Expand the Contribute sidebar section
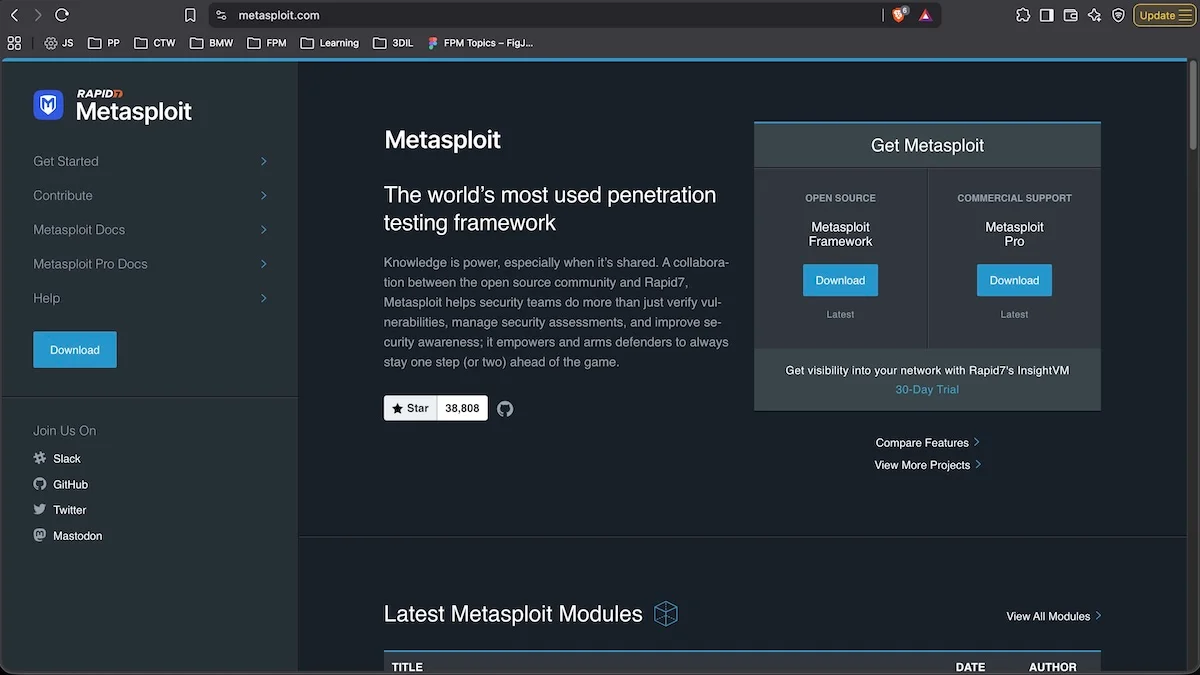Screen dimensions: 1200x675 coord(151,195)
